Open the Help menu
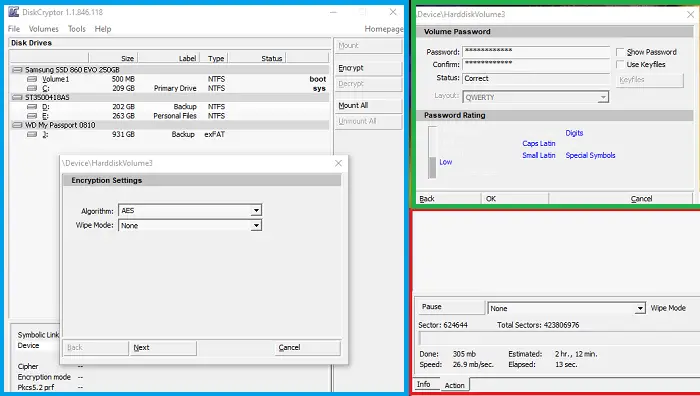The image size is (700, 396). tap(103, 29)
